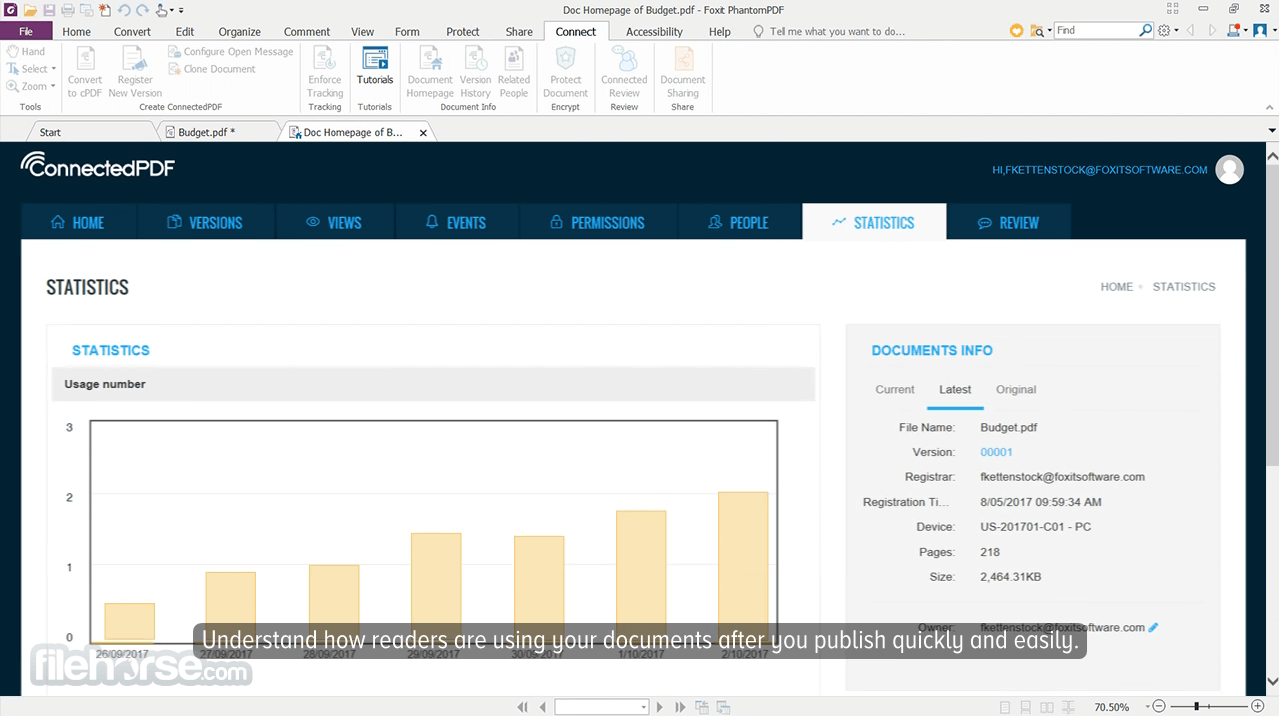Viewport: 1279px width, 716px height.
Task: Select the Original tab in Documents Info
Action: [x=1016, y=390]
